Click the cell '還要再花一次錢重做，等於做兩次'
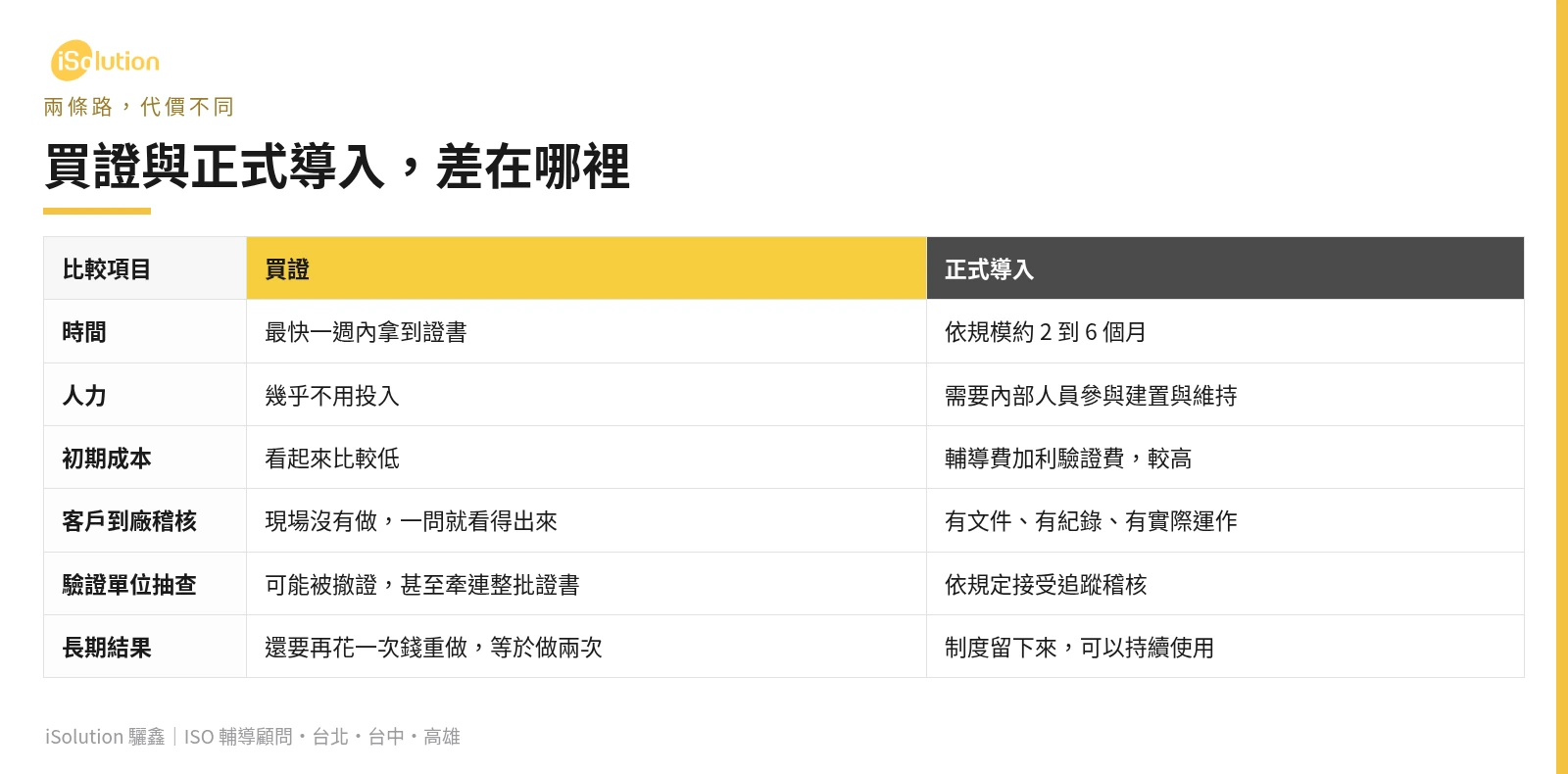 [x=586, y=647]
